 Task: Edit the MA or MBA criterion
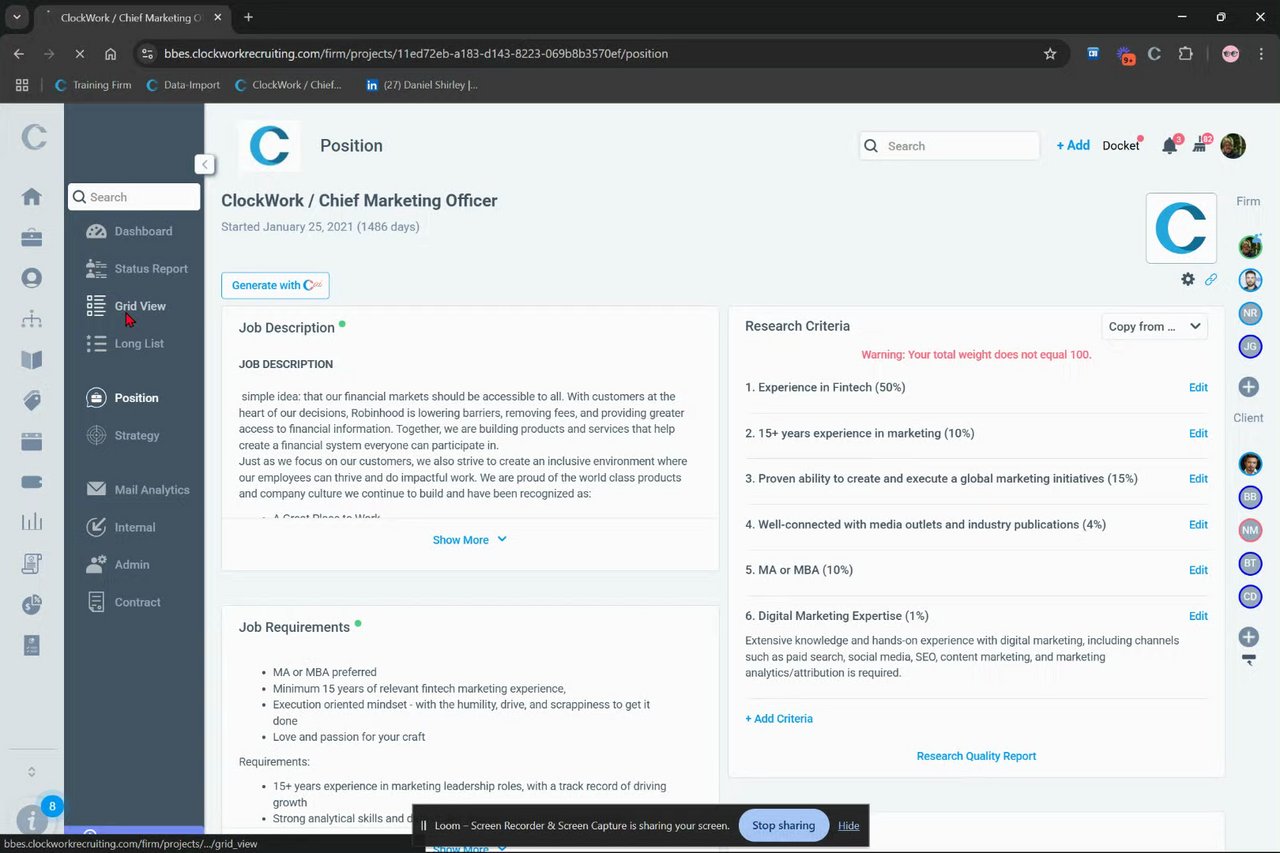click(1198, 570)
